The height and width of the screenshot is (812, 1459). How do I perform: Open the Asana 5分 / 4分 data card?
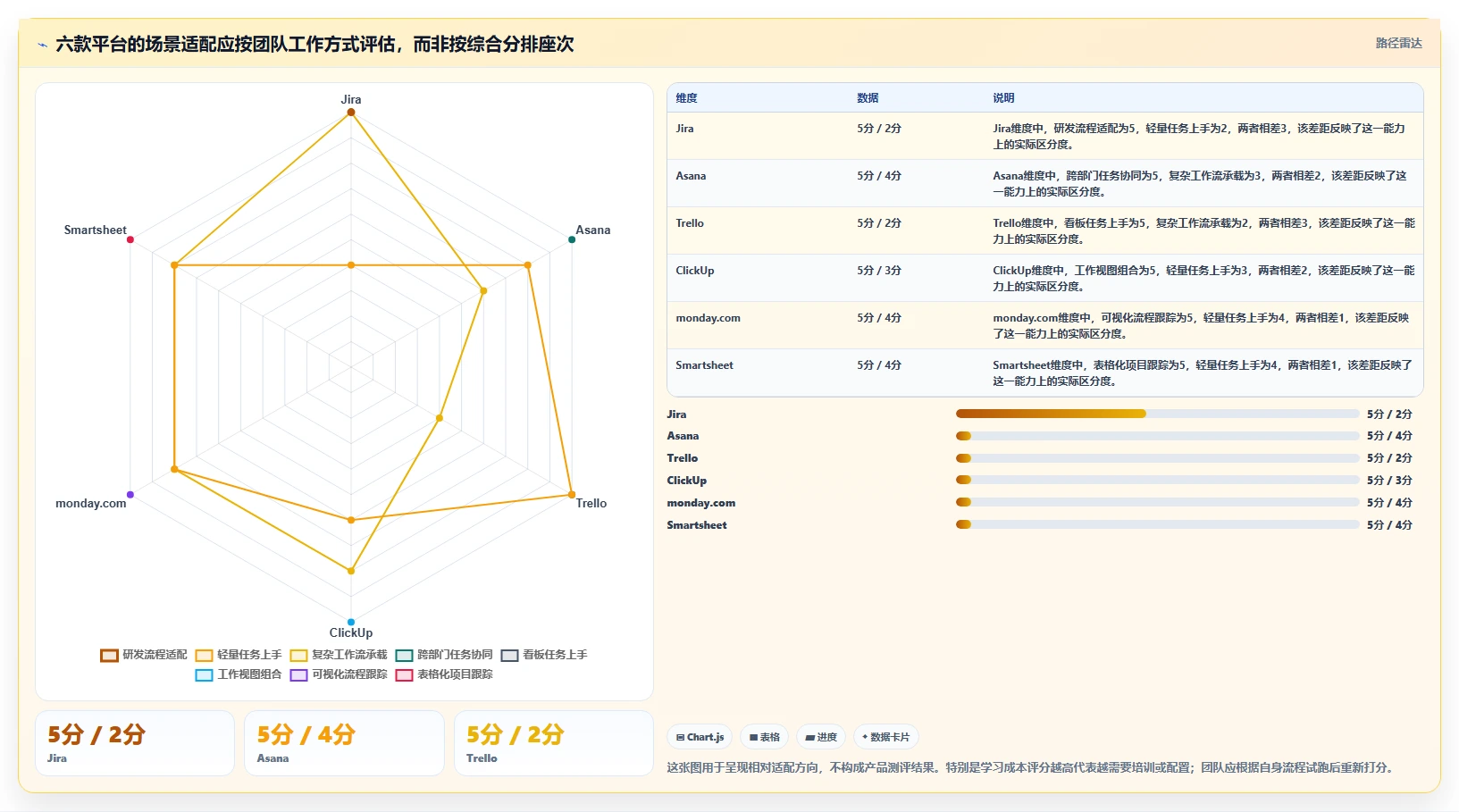pyautogui.click(x=344, y=743)
